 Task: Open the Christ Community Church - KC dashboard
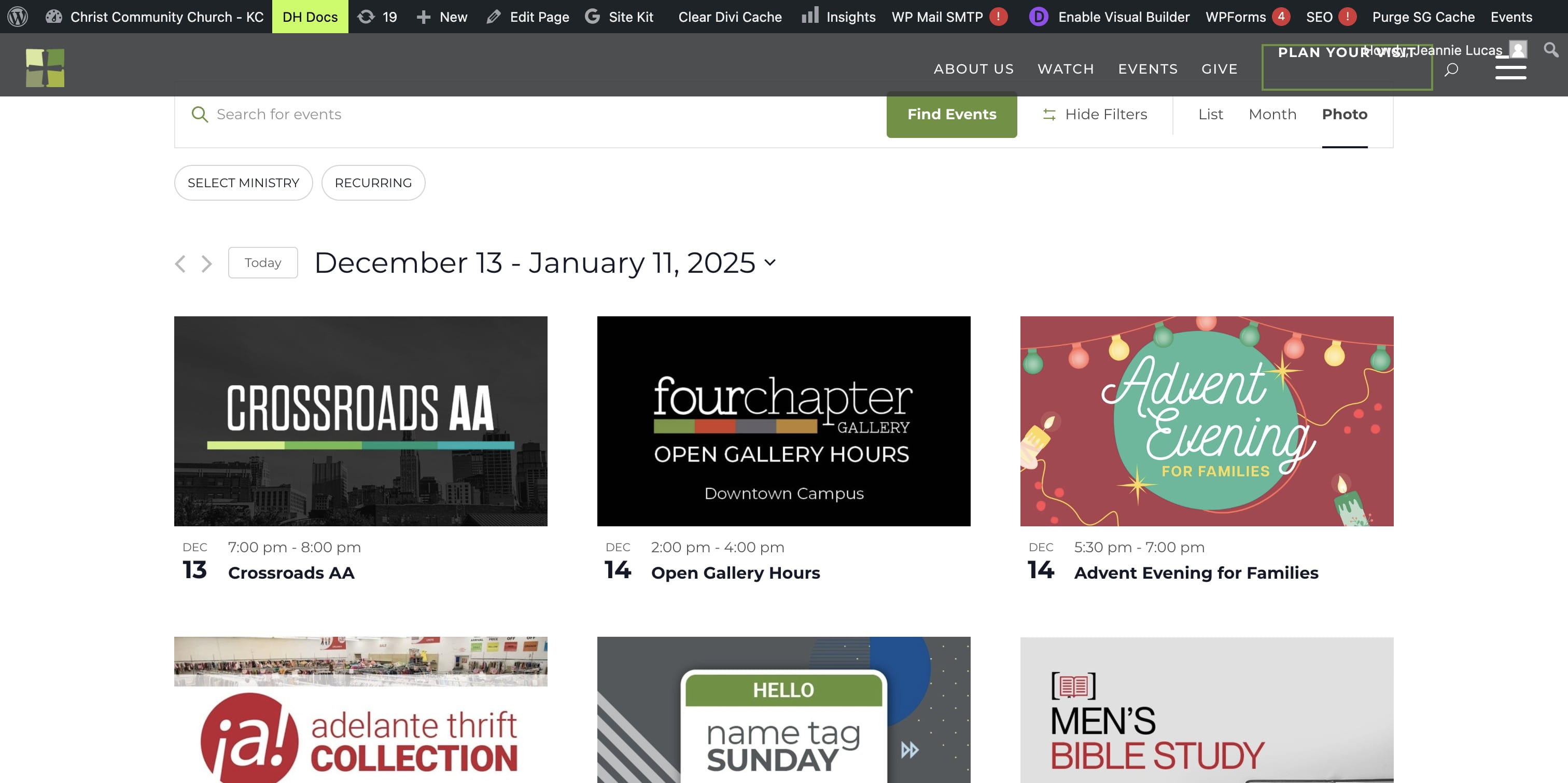click(x=155, y=17)
